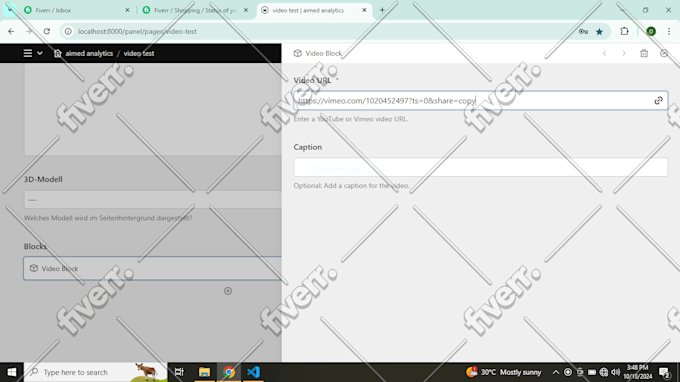Close the Fiverr / Inbox tab

127,10
